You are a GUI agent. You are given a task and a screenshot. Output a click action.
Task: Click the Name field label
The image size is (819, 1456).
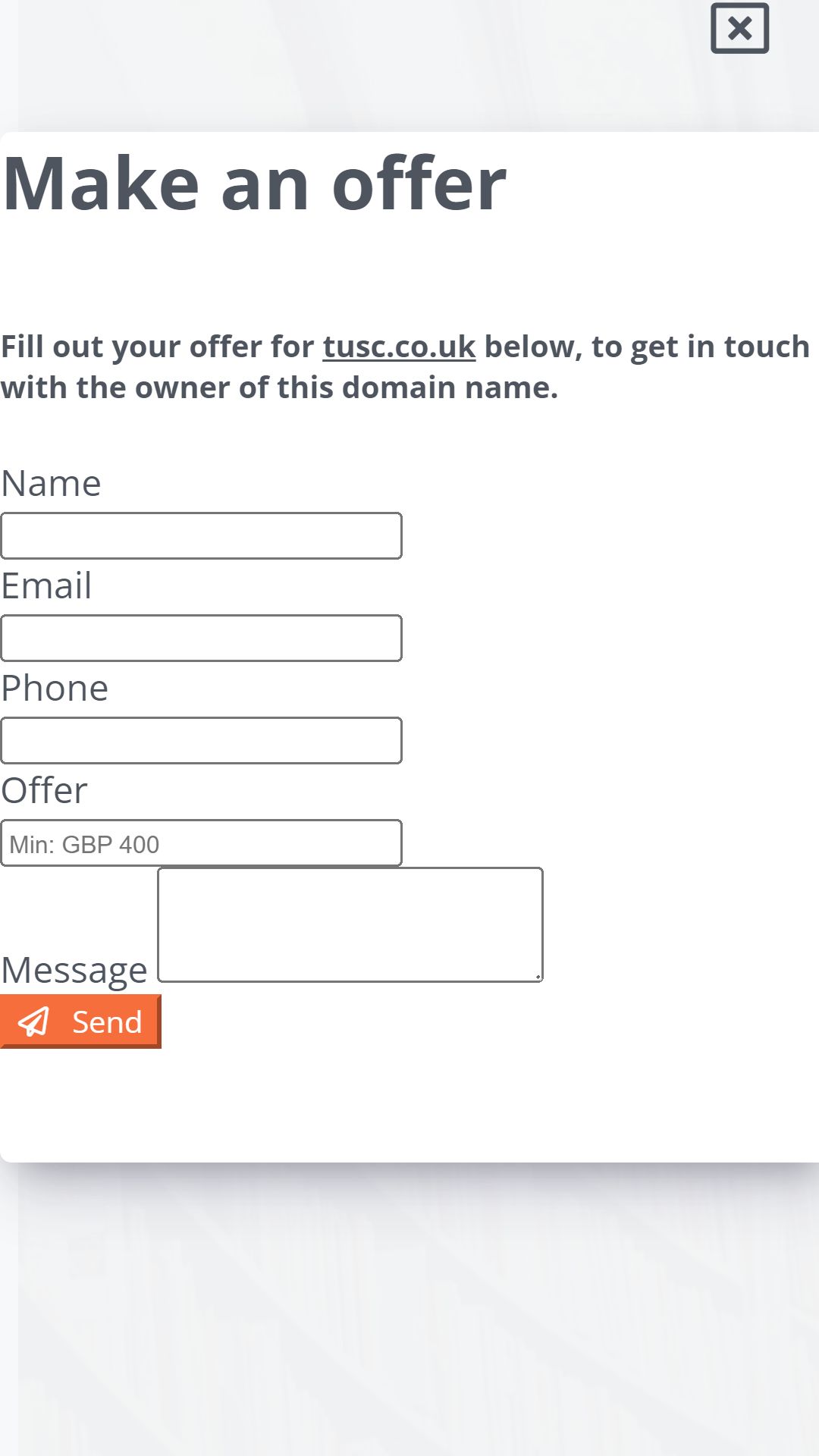51,483
